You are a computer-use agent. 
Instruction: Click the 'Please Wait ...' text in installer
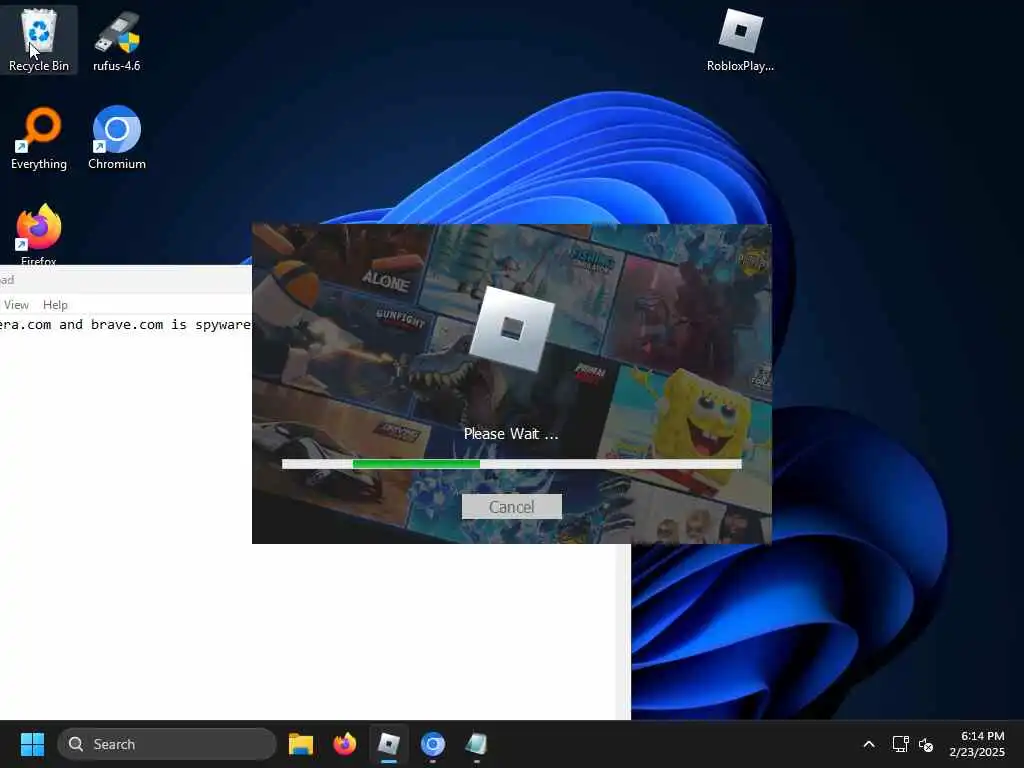[511, 434]
